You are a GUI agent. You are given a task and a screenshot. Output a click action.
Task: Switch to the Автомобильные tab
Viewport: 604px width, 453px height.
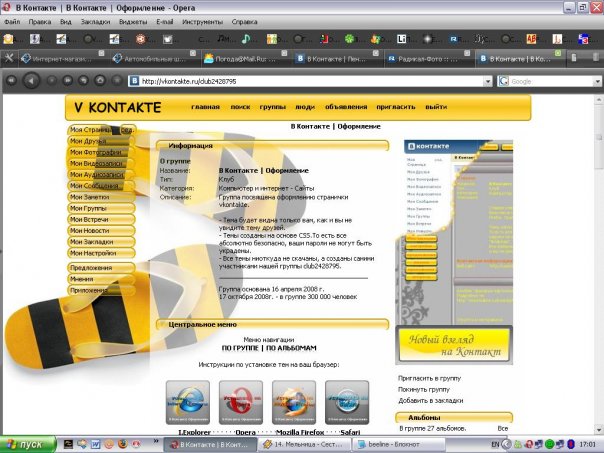coord(153,59)
